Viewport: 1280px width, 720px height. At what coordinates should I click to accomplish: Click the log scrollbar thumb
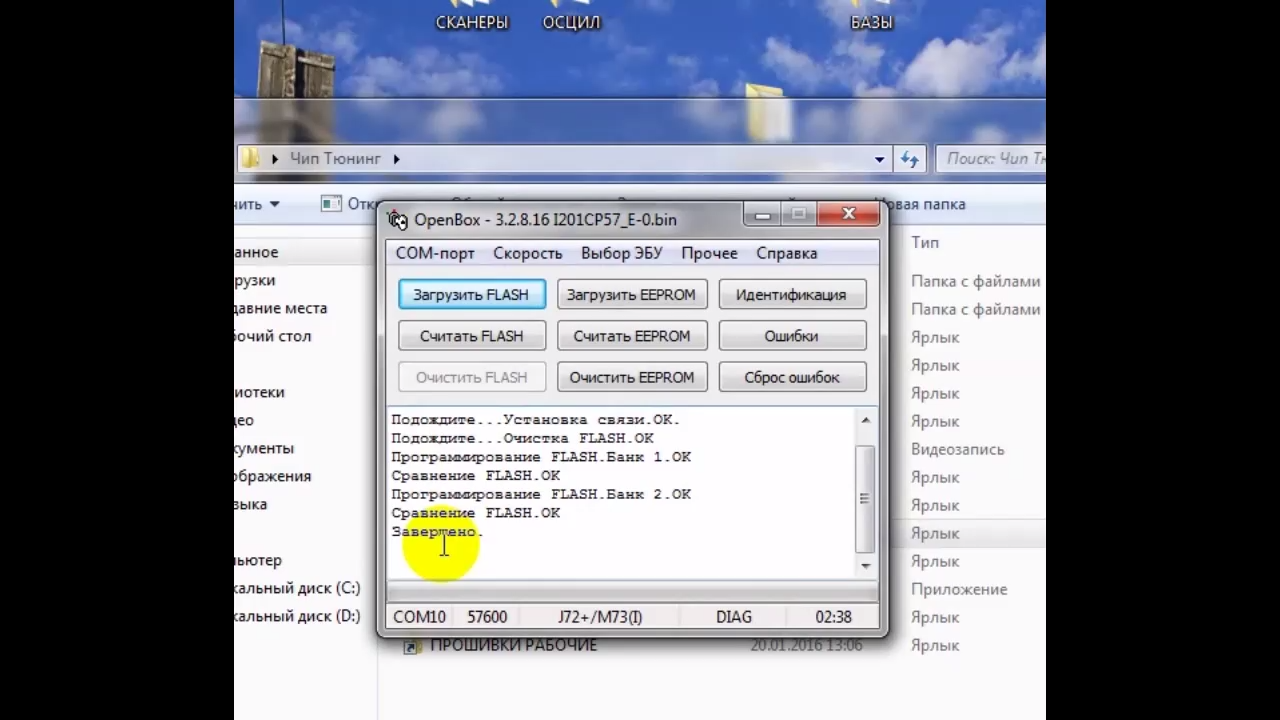pos(865,498)
